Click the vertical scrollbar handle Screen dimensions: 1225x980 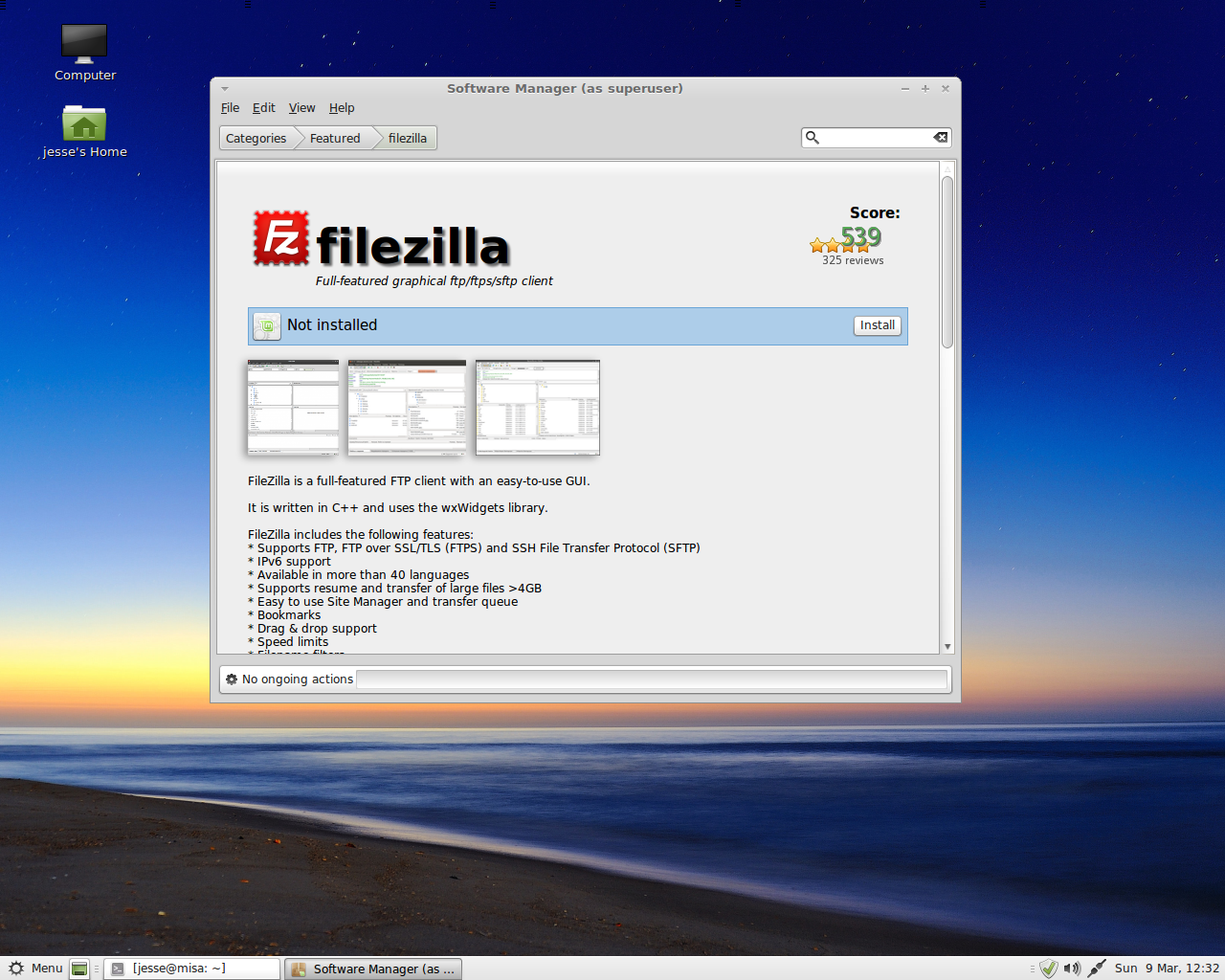(x=947, y=262)
